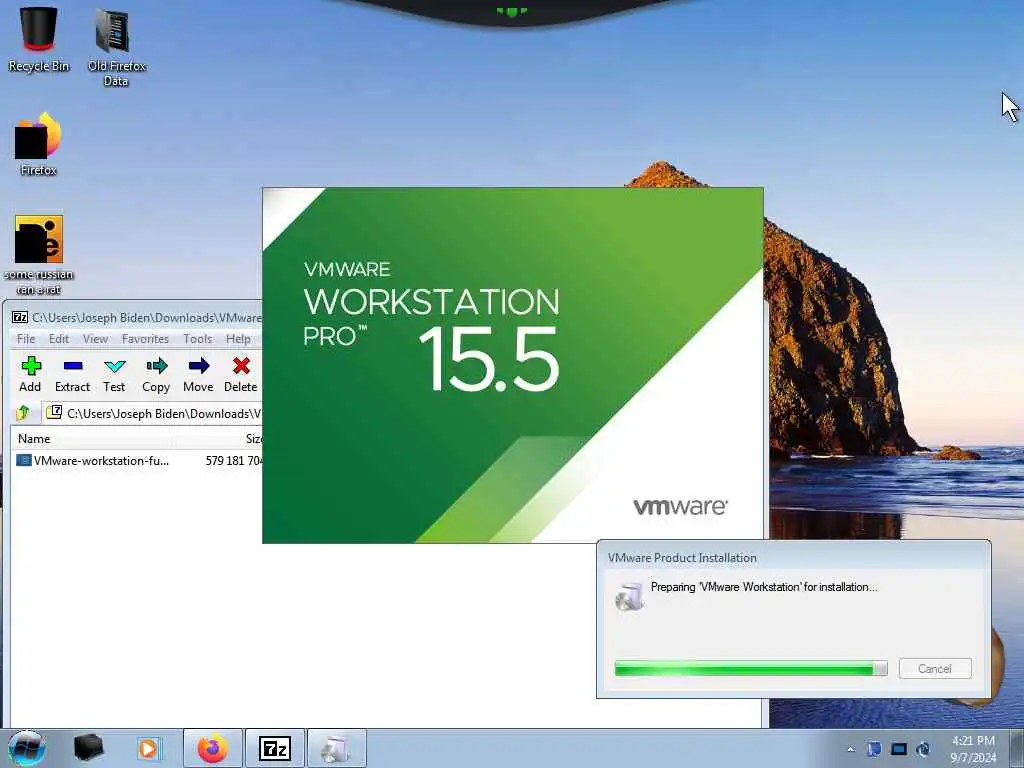Click the 579 181 704 size value
The image size is (1024, 768).
click(x=234, y=460)
